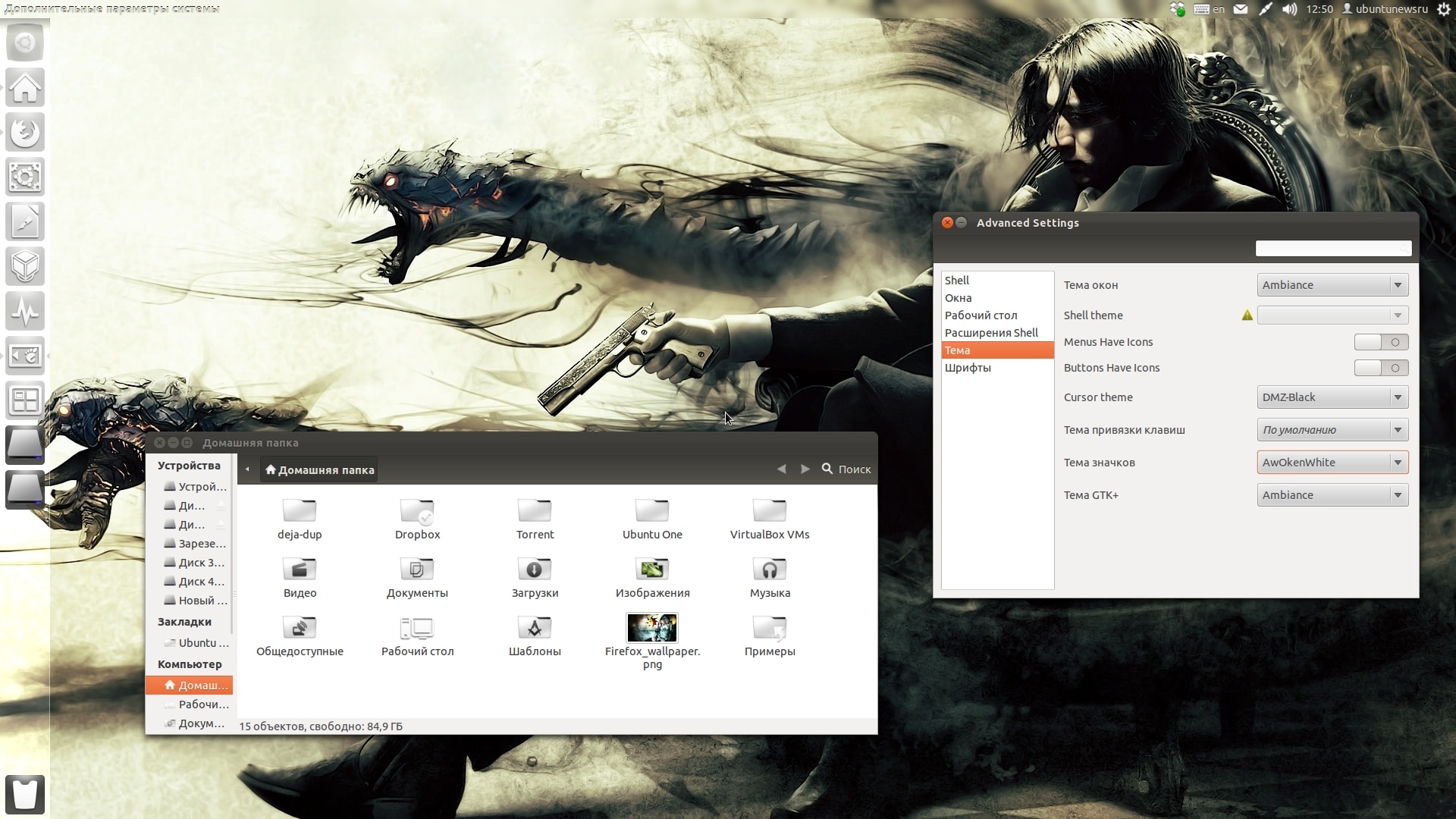Open the deja-dup folder
Image resolution: width=1456 pixels, height=819 pixels.
pyautogui.click(x=300, y=519)
